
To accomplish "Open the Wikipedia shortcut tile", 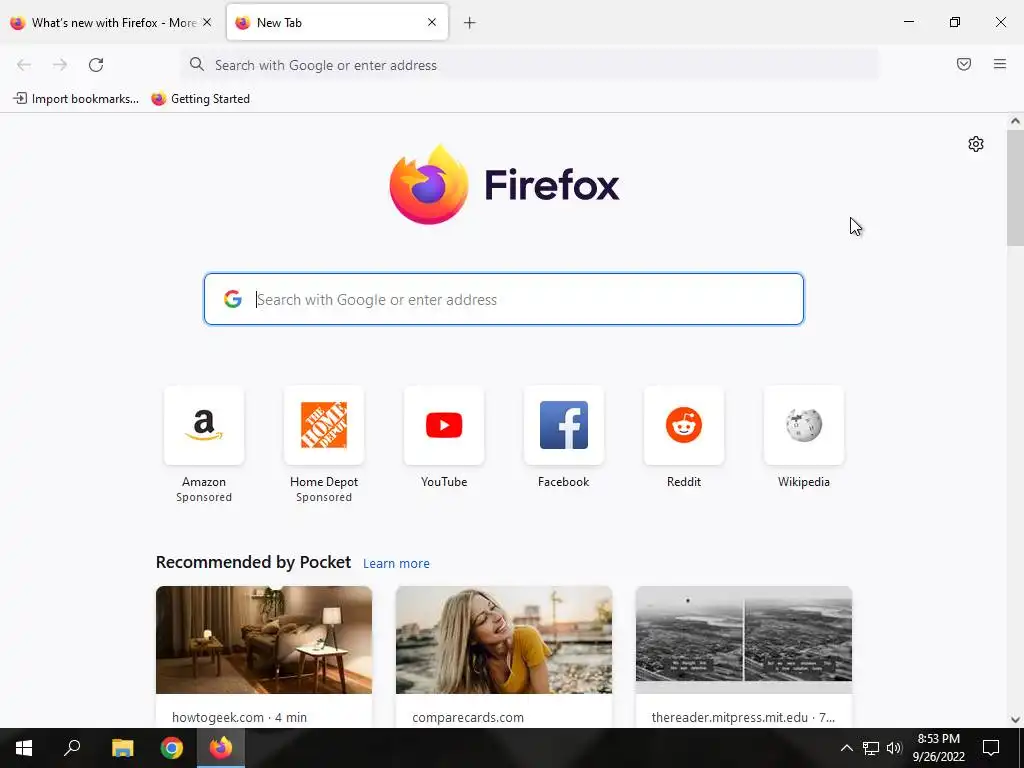I will 804,425.
